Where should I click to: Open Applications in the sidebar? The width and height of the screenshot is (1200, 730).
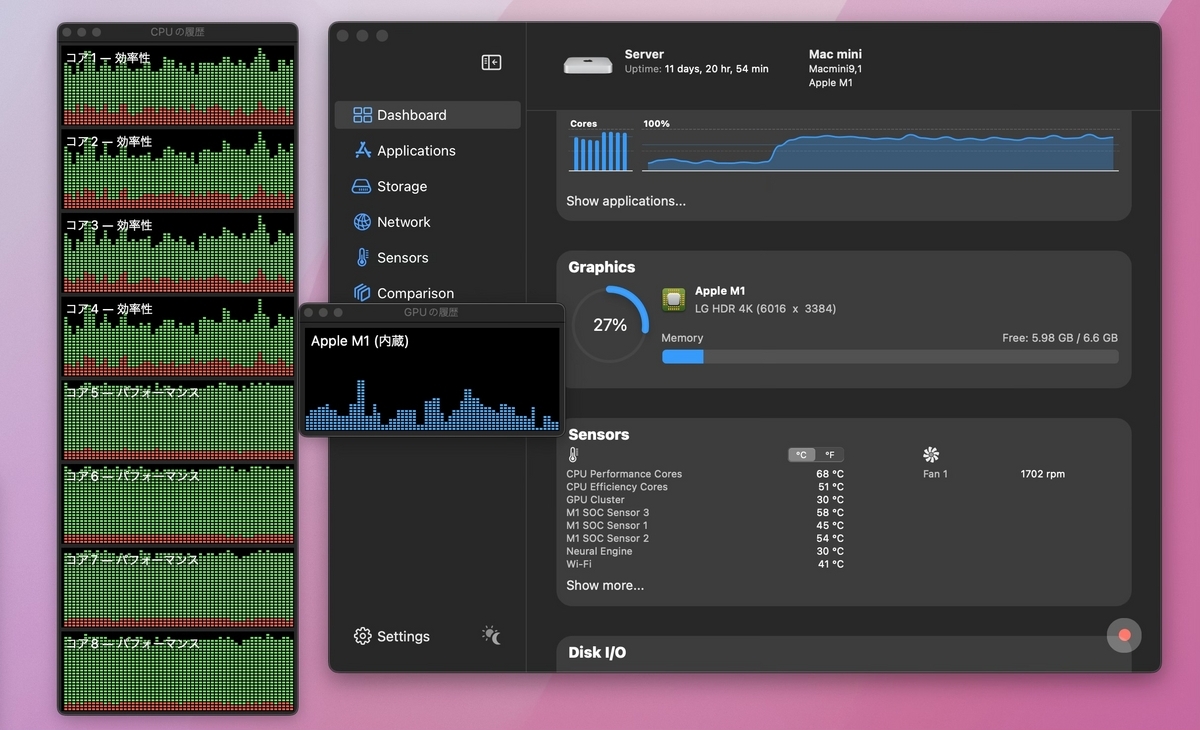click(428, 151)
